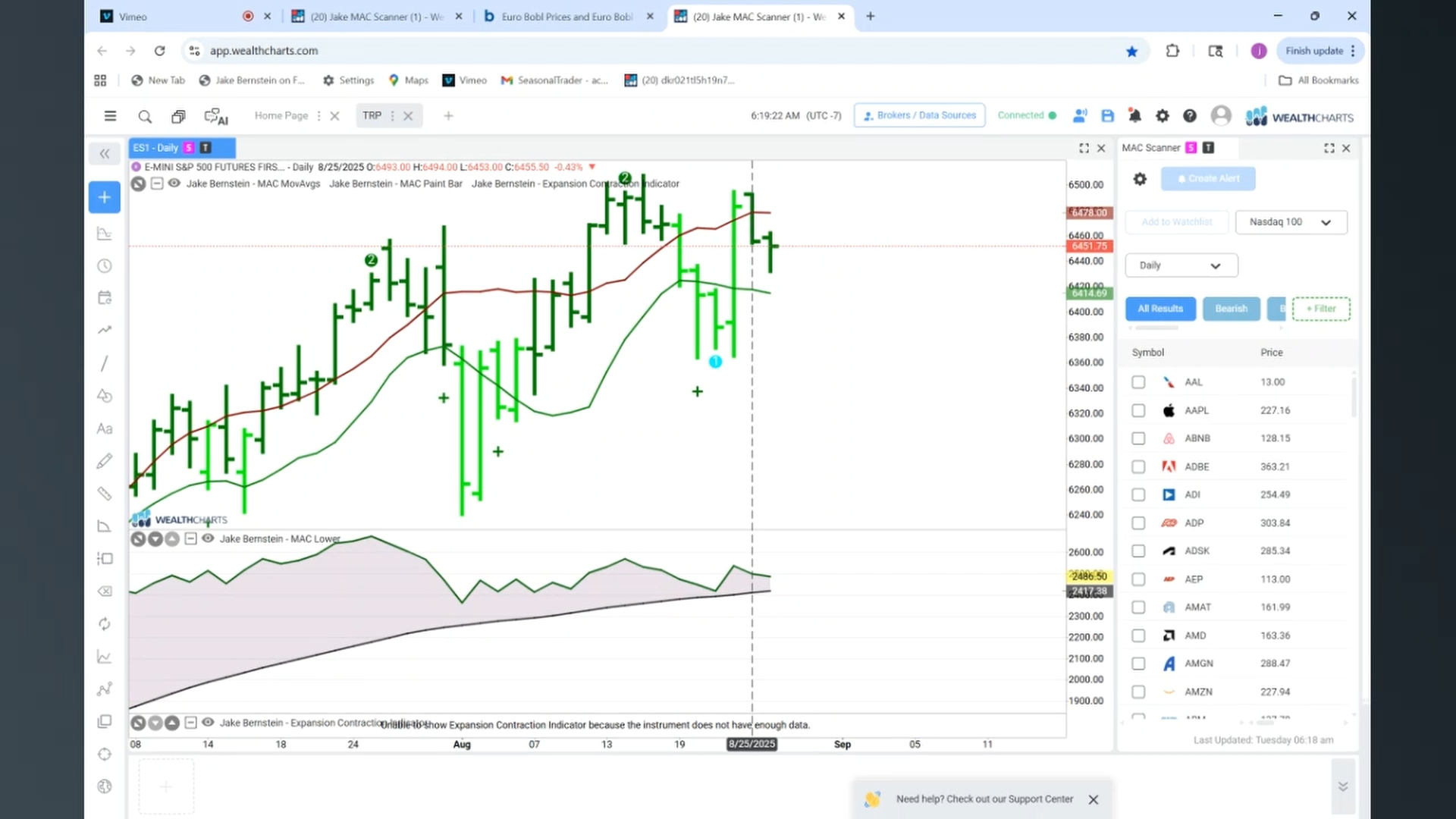
Task: Open the calendar tool in left toolbar
Action: coord(105,298)
